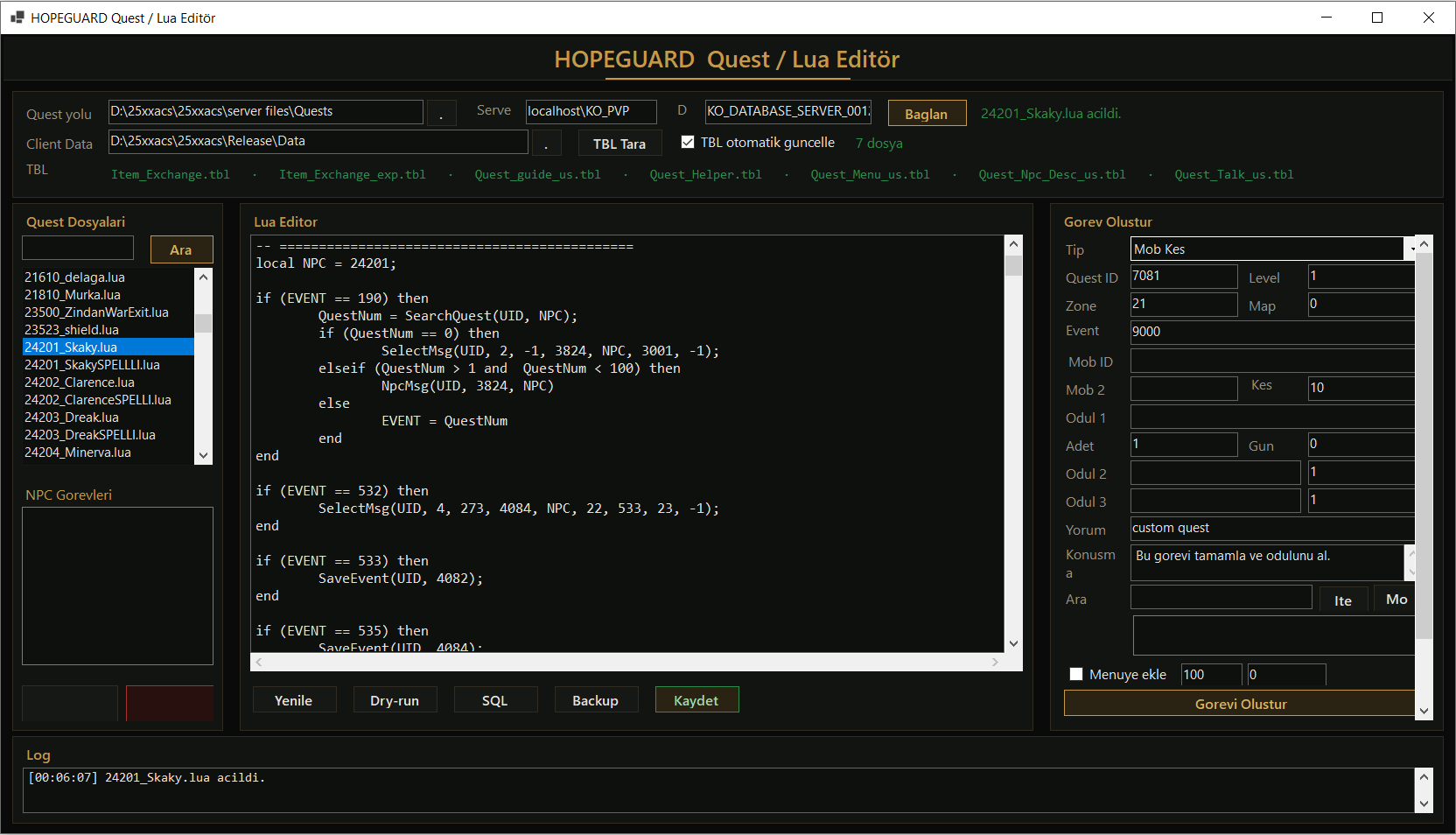The image size is (1456, 835).
Task: Select 23500_ZindanWarExit.lua file
Action: (x=108, y=312)
